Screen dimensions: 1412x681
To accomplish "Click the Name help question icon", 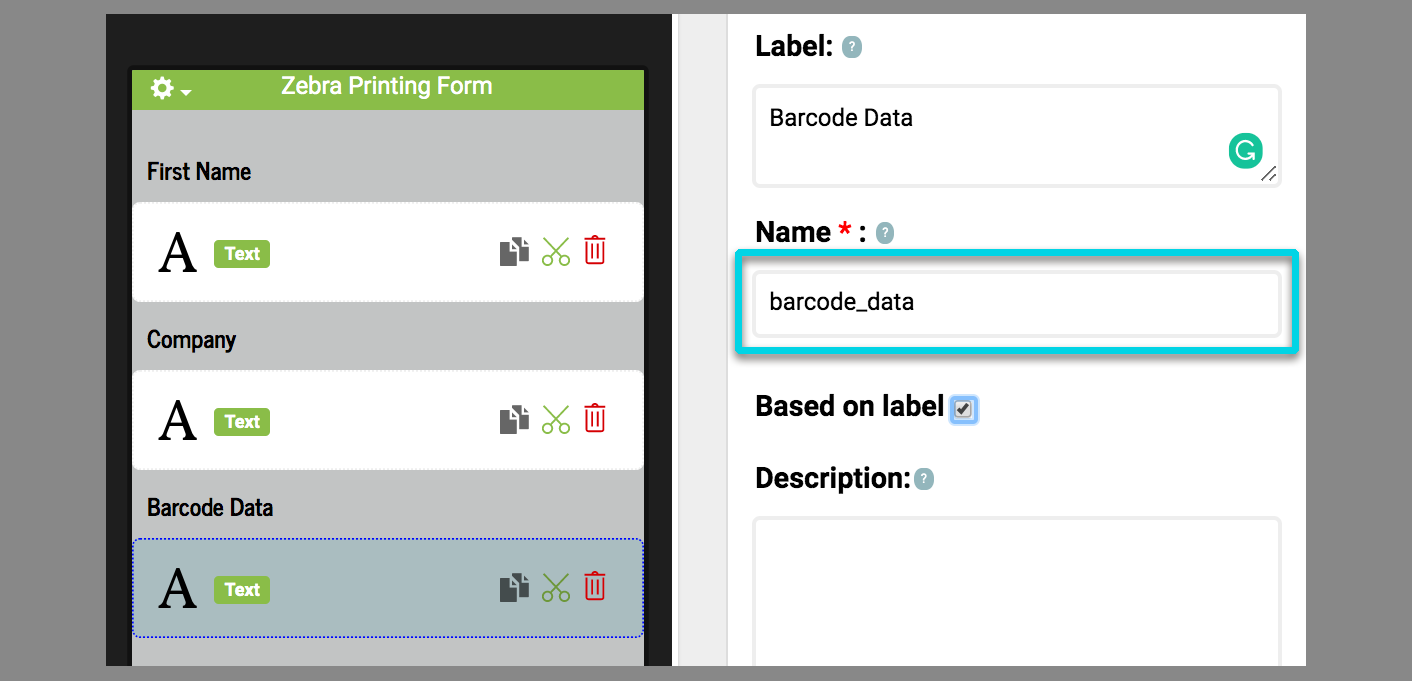I will coord(885,233).
